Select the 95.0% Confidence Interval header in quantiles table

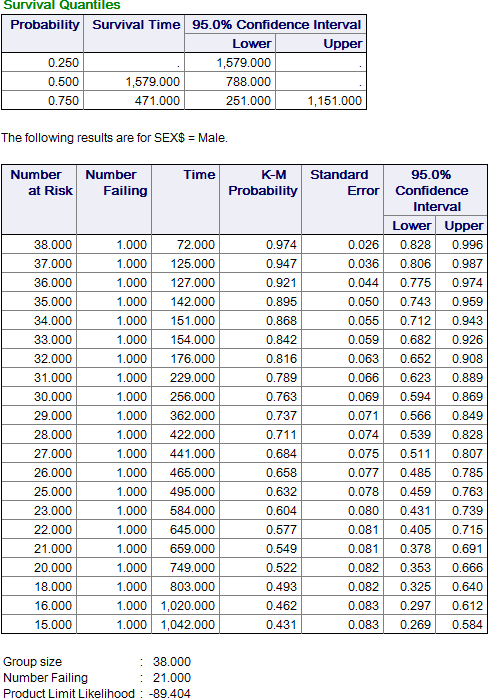[x=276, y=24]
